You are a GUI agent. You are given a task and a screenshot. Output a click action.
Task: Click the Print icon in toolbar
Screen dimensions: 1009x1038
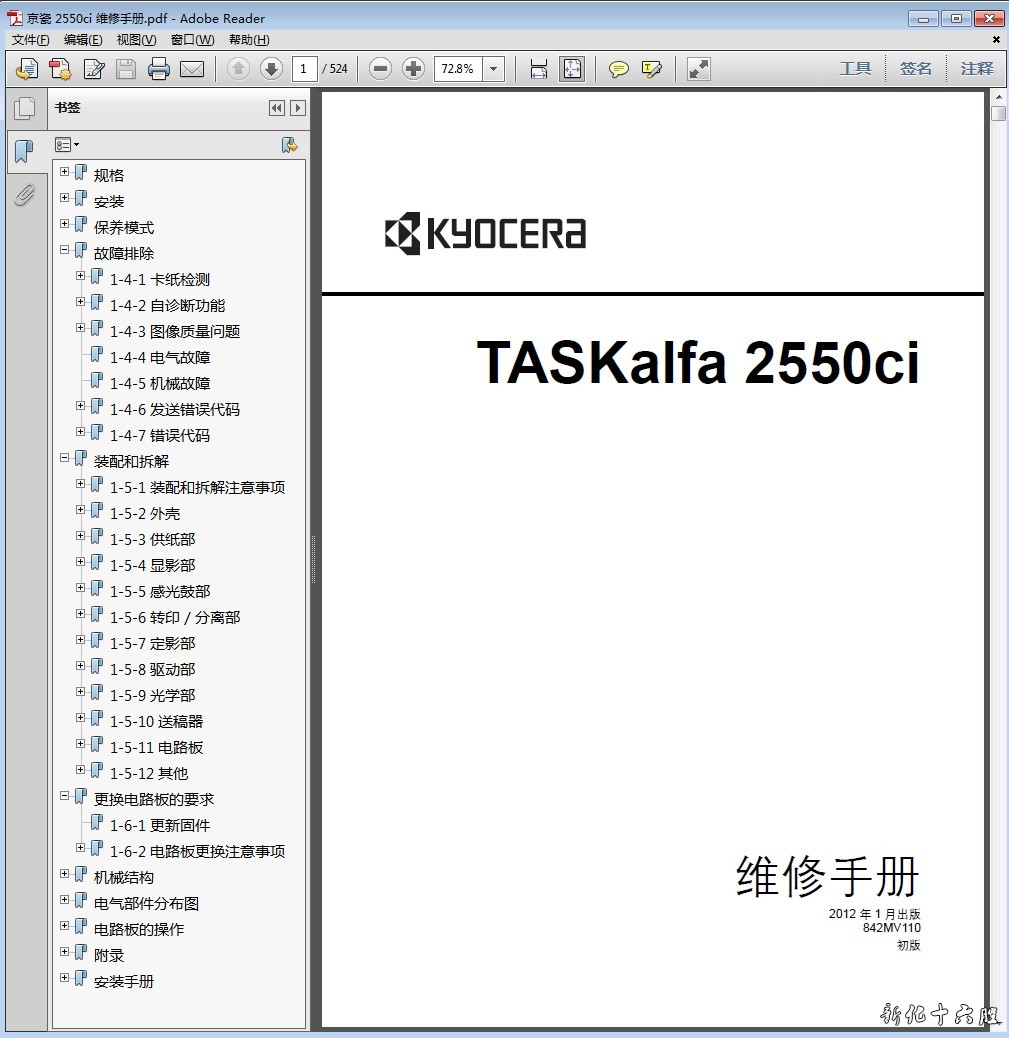159,69
